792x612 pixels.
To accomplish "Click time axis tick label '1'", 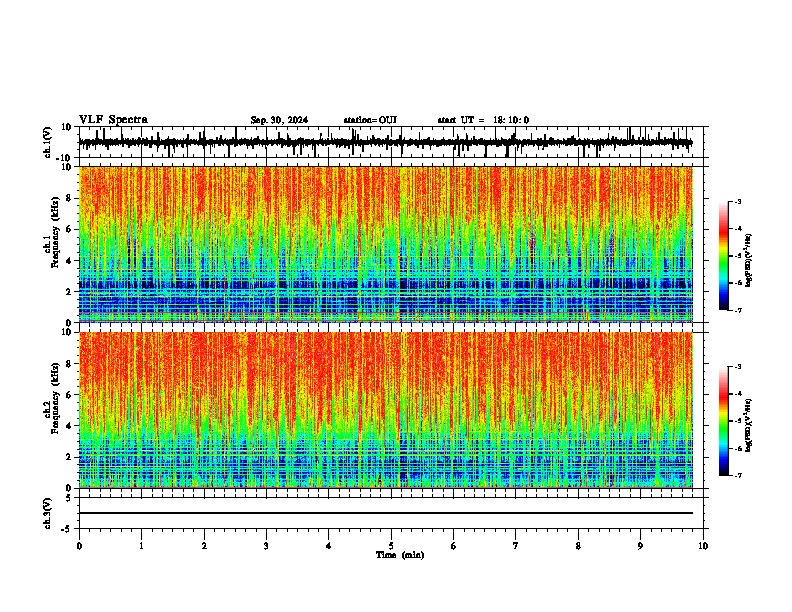I will [141, 546].
